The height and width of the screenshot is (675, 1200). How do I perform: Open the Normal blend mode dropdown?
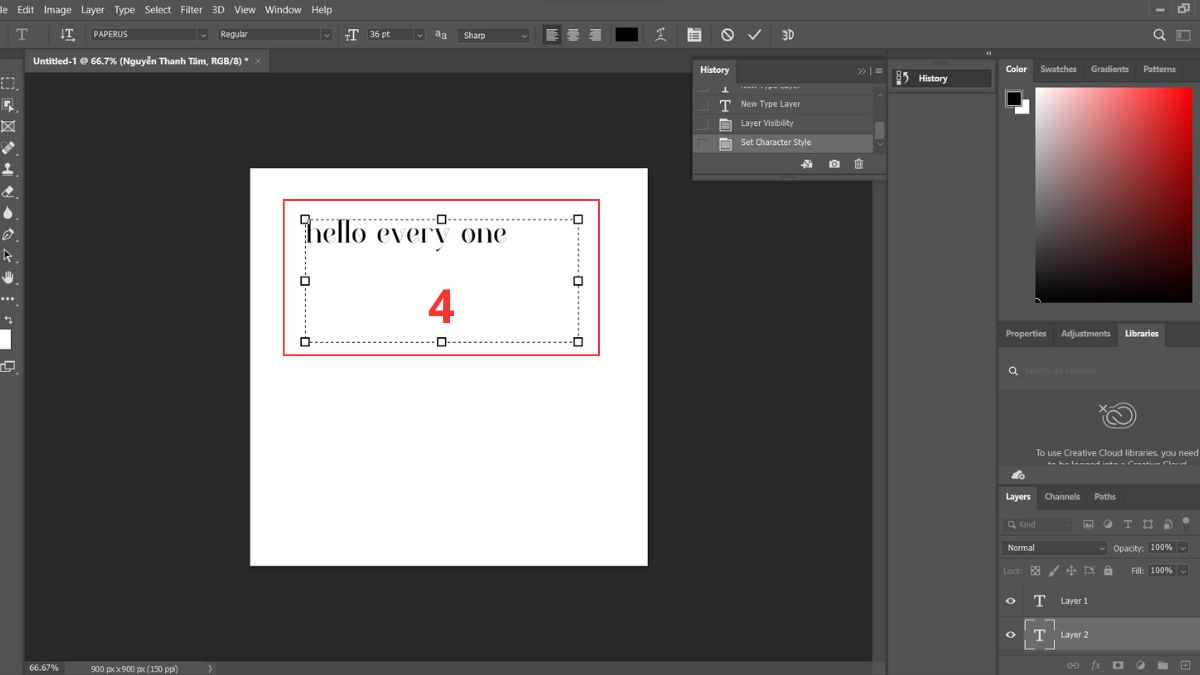pyautogui.click(x=1053, y=547)
